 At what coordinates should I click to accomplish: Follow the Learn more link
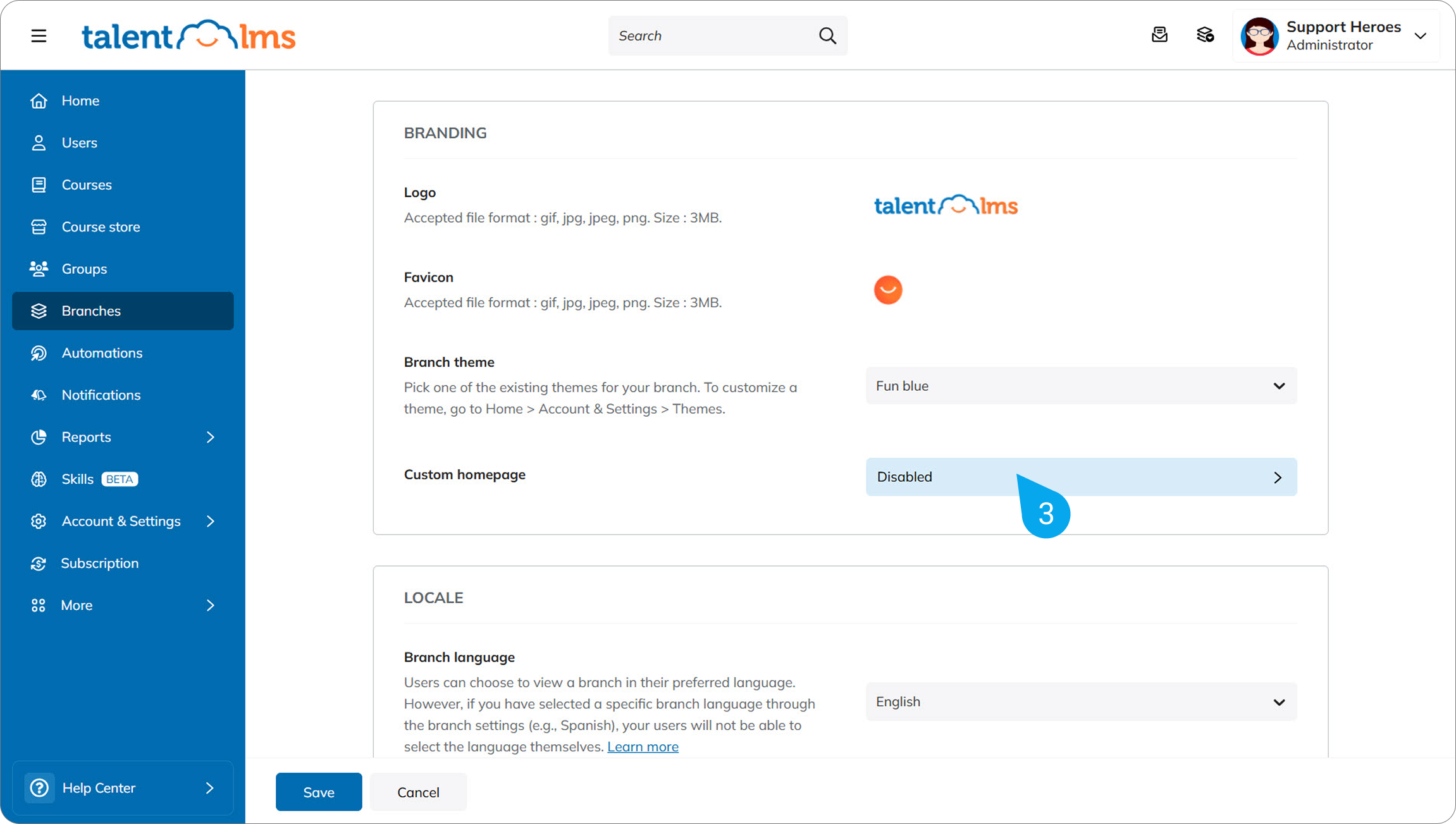tap(643, 747)
